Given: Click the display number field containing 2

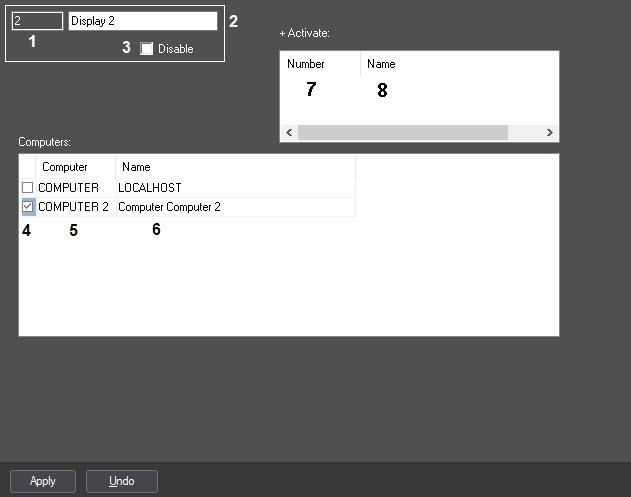Looking at the screenshot, I should pyautogui.click(x=37, y=21).
